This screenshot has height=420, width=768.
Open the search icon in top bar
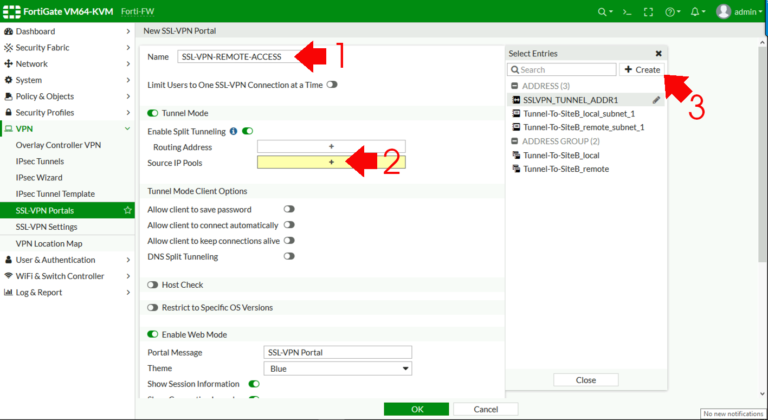(x=604, y=12)
